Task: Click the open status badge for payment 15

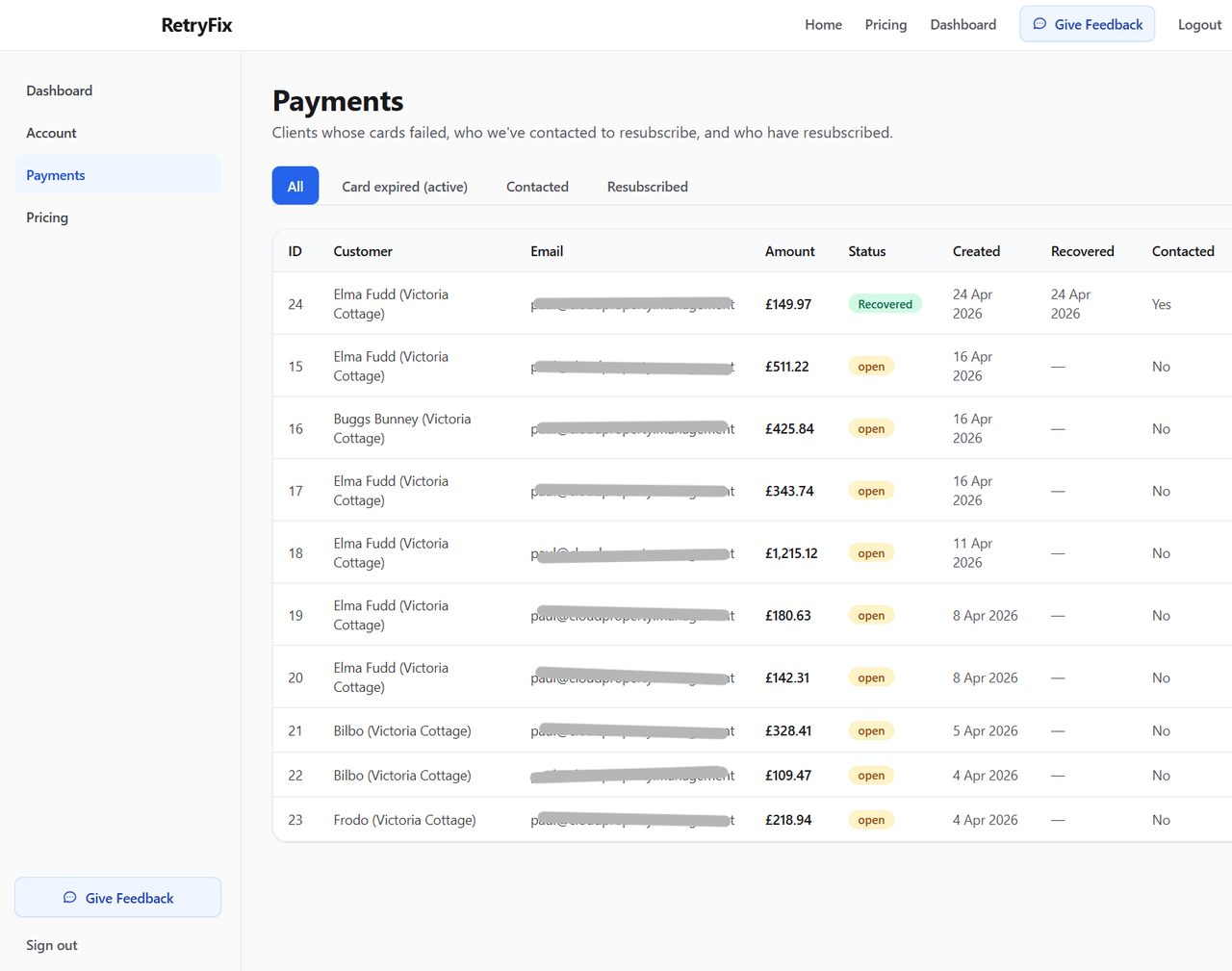Action: pyautogui.click(x=871, y=367)
